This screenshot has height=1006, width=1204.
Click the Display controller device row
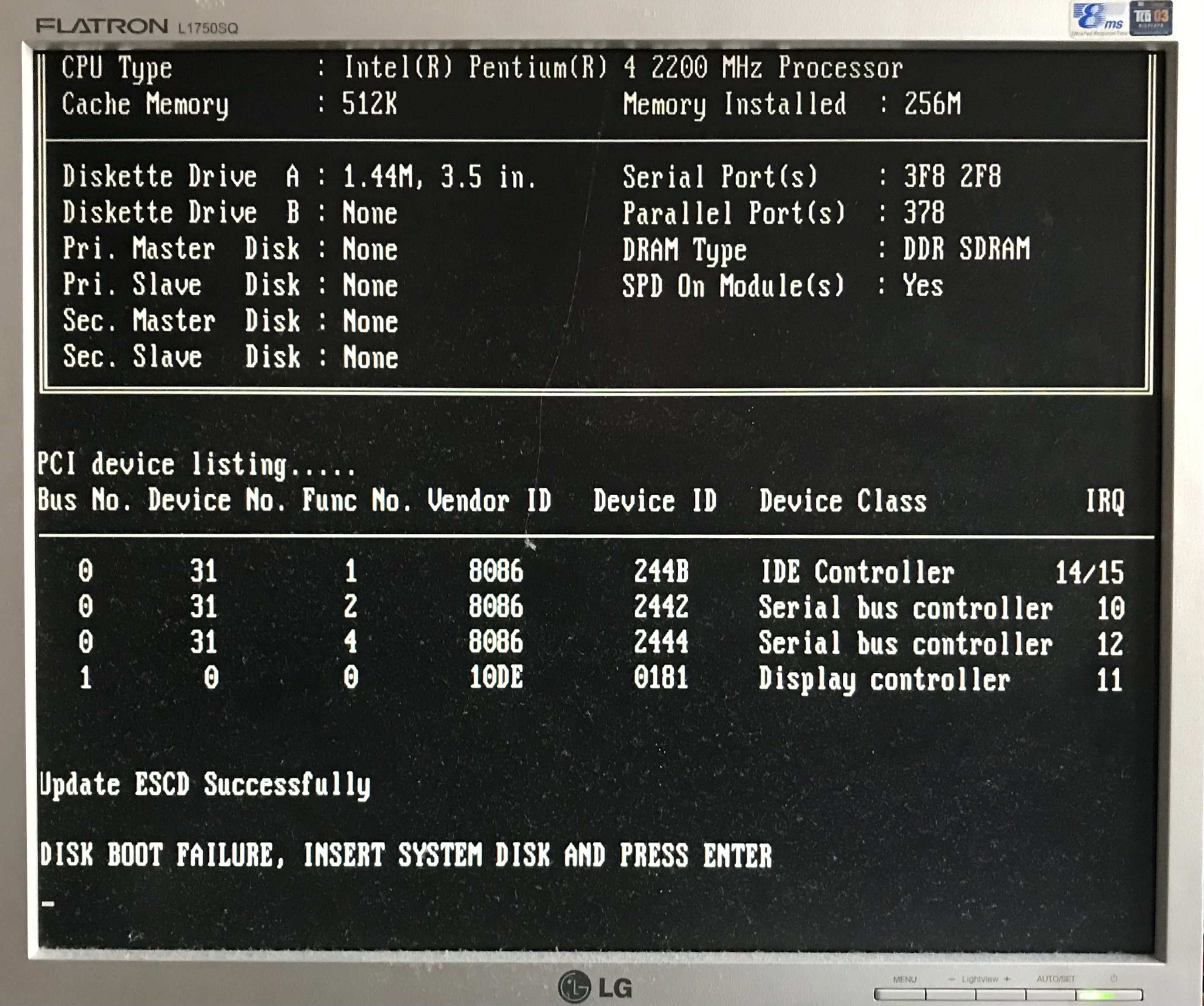[x=883, y=680]
